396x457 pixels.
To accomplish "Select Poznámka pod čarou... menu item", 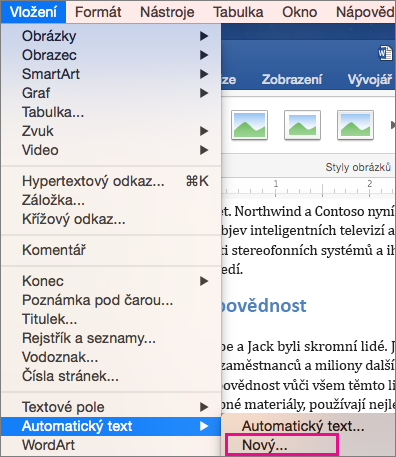I will coord(111,300).
